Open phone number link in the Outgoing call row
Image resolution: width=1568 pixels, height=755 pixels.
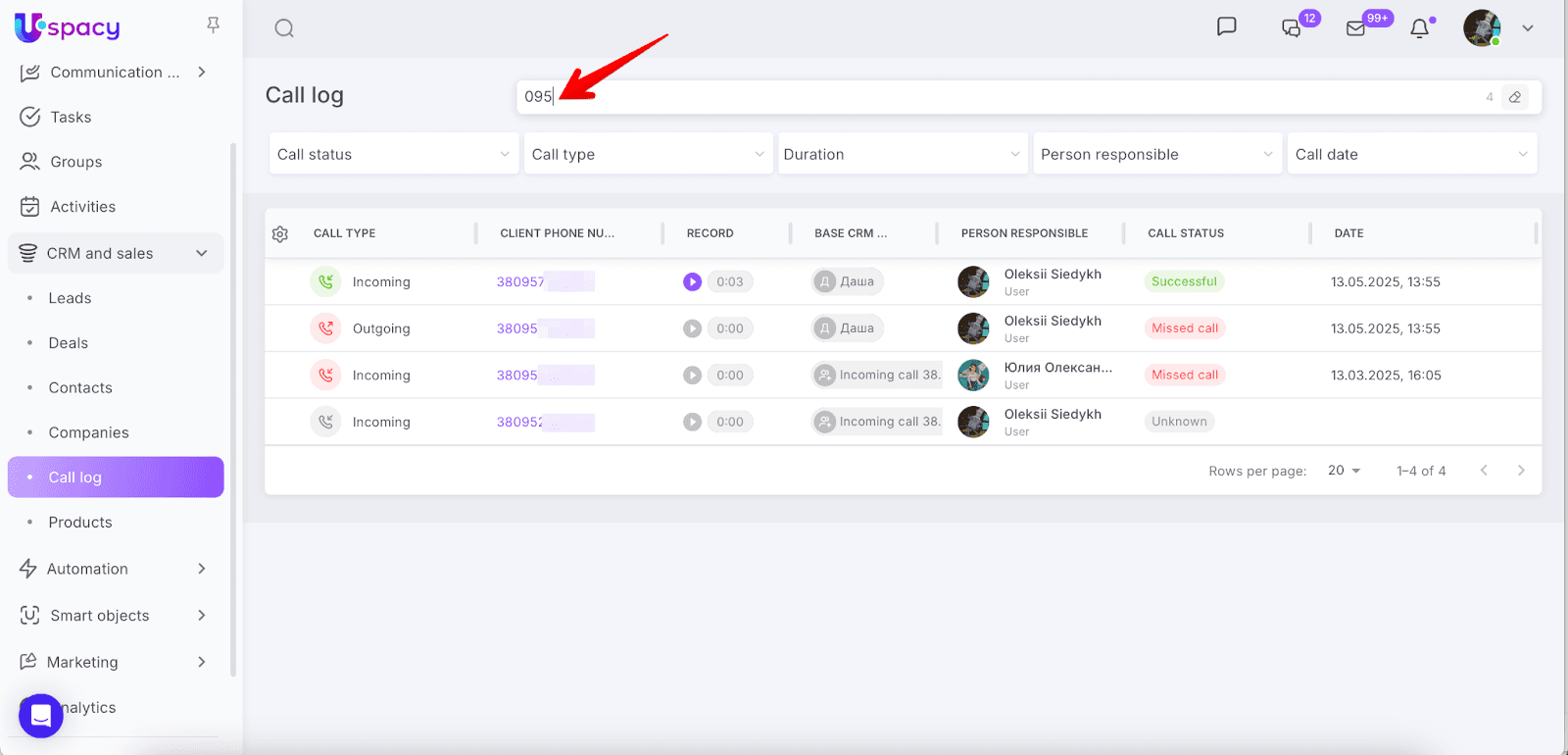[517, 328]
